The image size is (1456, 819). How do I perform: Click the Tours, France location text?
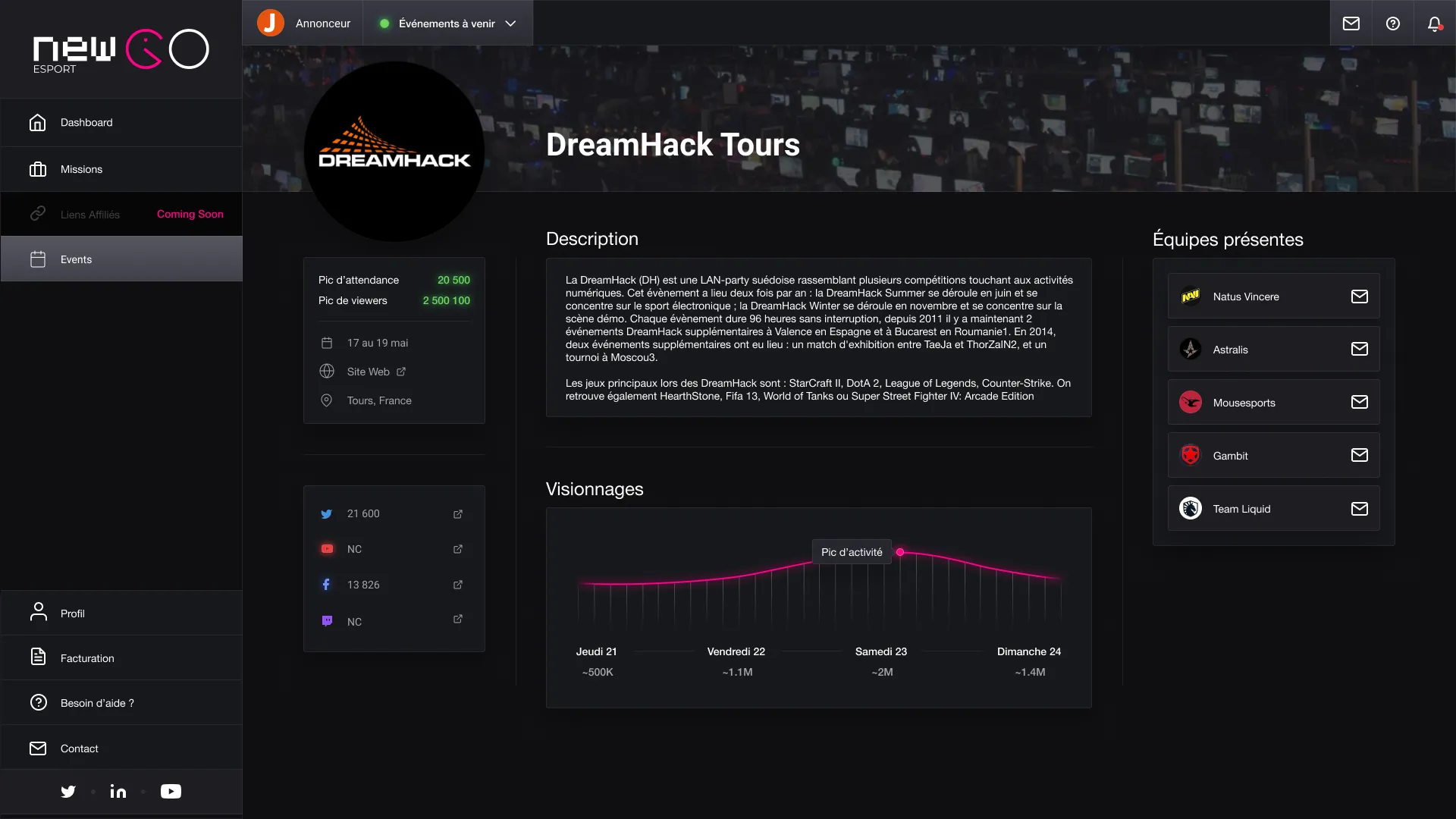[379, 400]
